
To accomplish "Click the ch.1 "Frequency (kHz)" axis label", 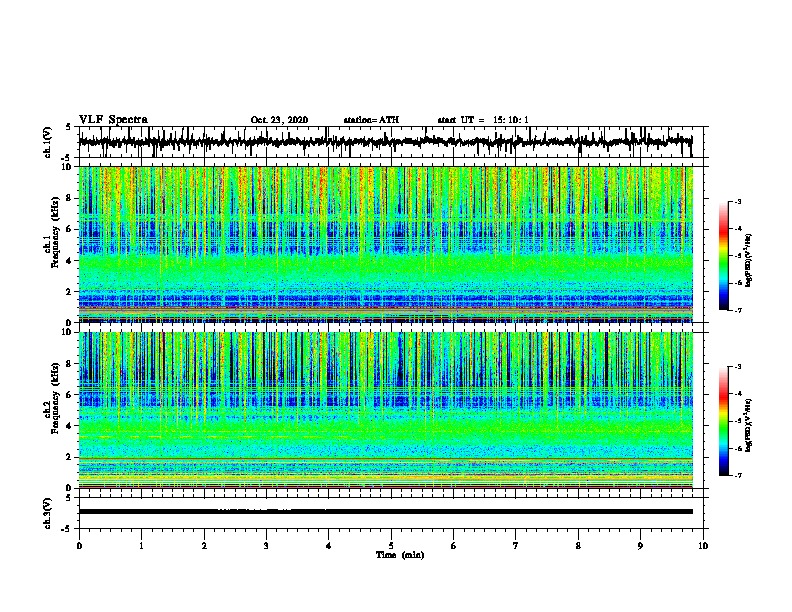I will (55, 232).
